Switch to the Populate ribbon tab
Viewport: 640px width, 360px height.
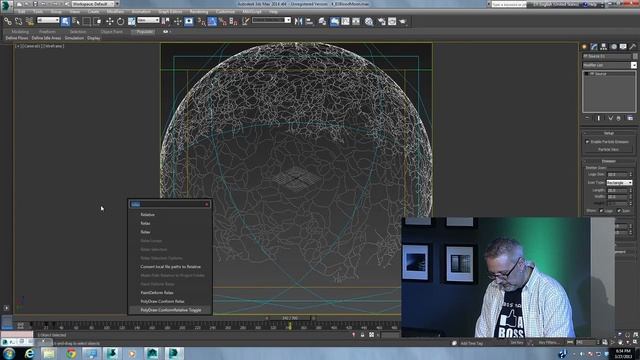144,31
